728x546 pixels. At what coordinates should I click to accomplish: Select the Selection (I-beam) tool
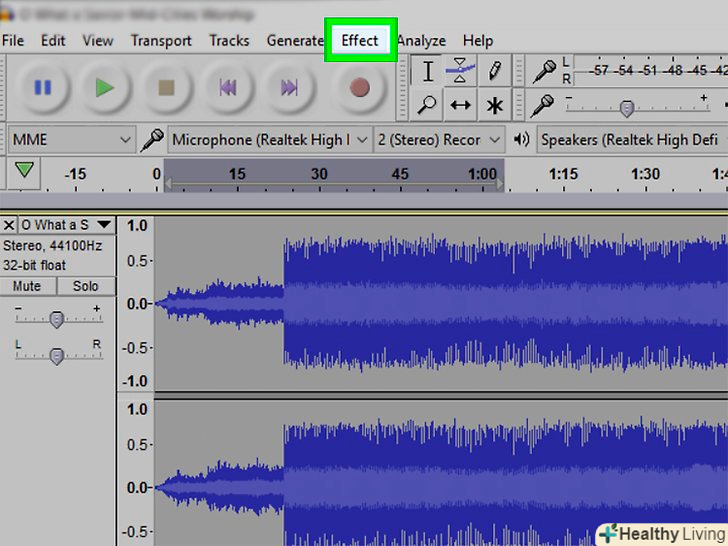click(x=428, y=71)
